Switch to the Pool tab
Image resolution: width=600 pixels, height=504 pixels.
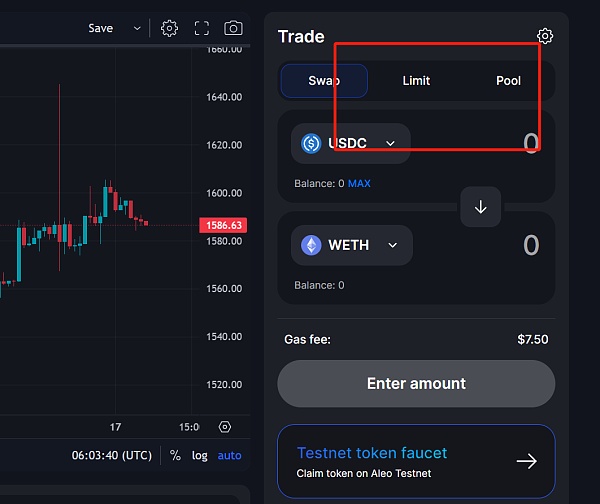508,80
